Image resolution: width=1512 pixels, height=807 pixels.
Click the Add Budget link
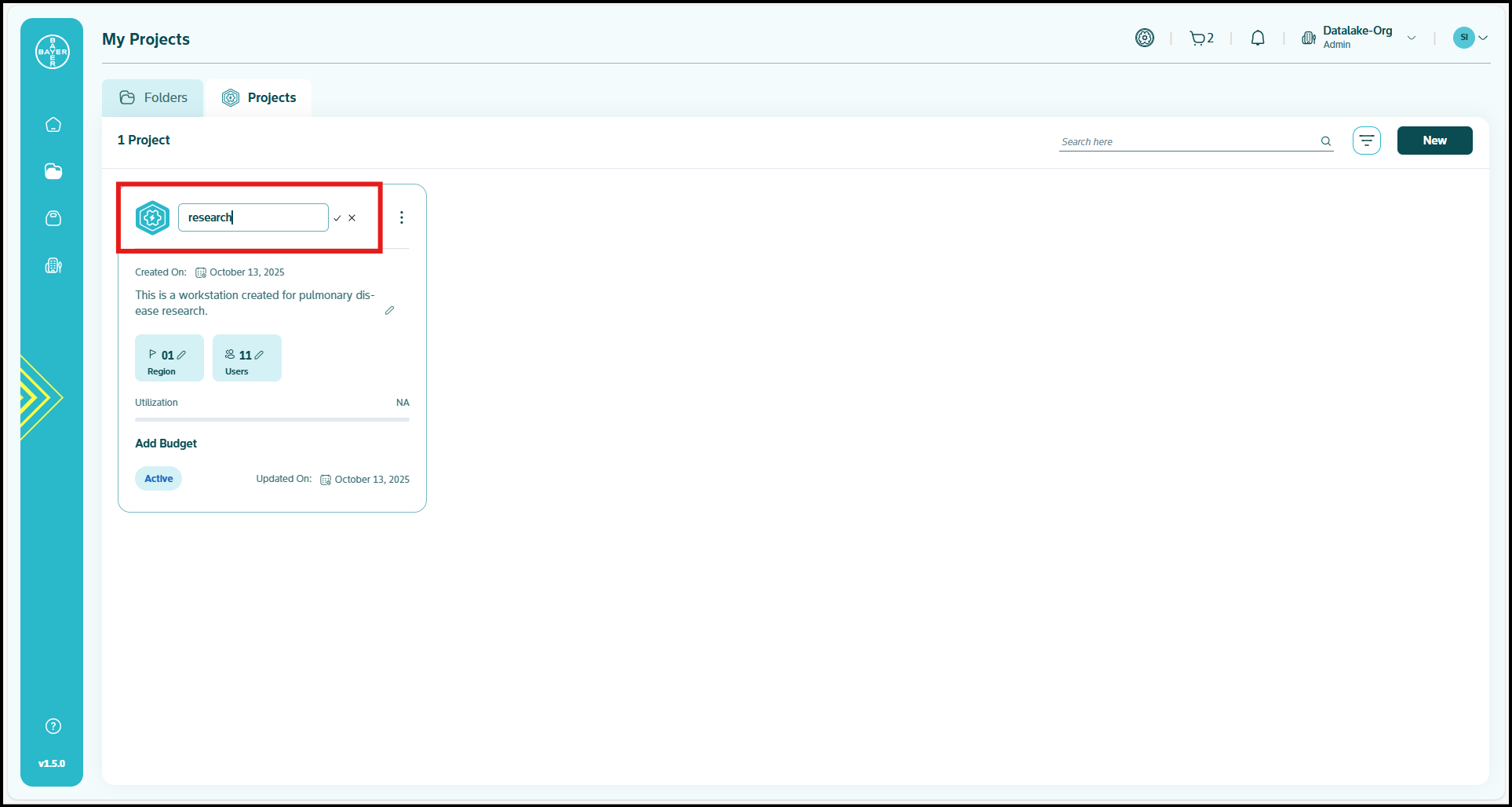[166, 444]
